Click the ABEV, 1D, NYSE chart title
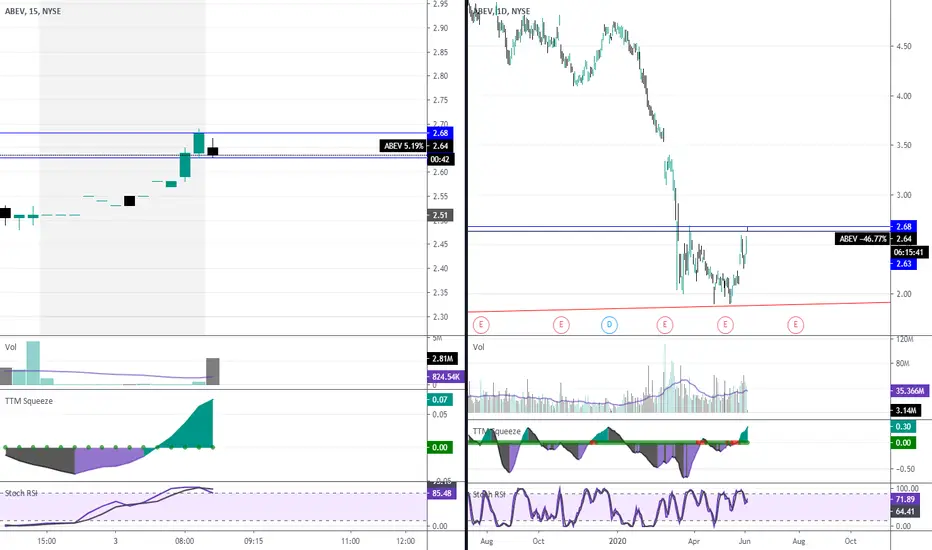 [x=503, y=11]
